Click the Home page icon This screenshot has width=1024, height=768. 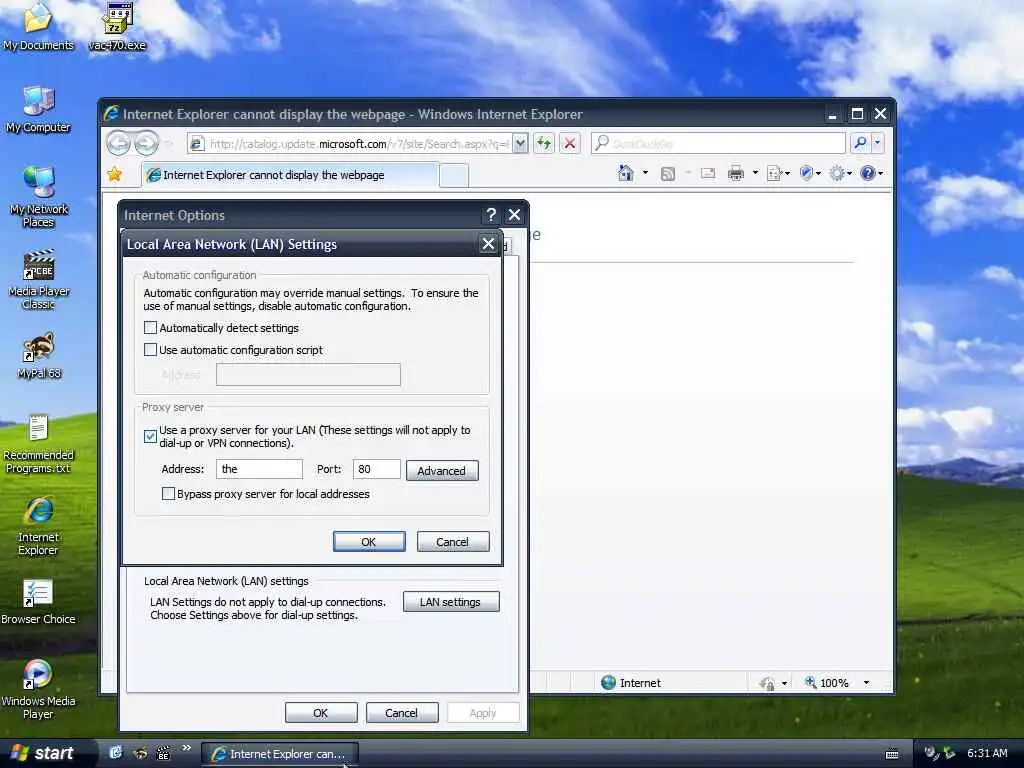pos(626,173)
